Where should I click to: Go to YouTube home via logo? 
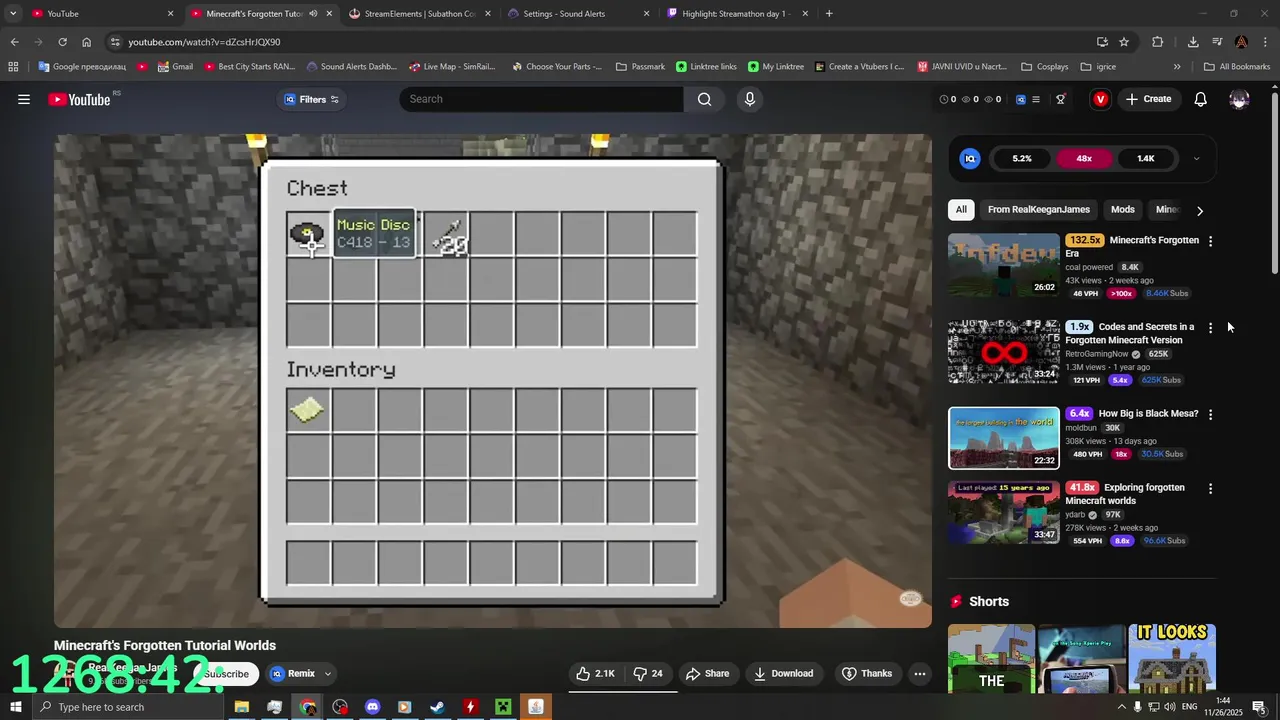[x=79, y=99]
